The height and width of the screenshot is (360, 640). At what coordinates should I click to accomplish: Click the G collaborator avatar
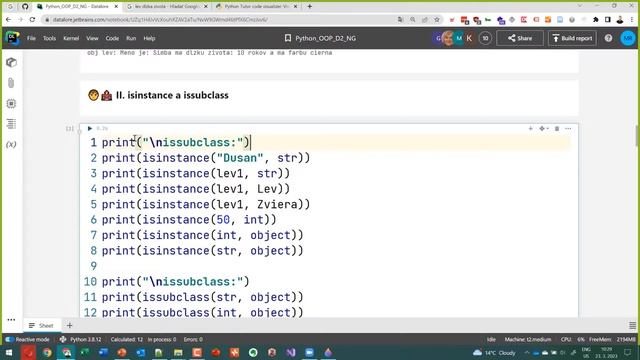438,38
